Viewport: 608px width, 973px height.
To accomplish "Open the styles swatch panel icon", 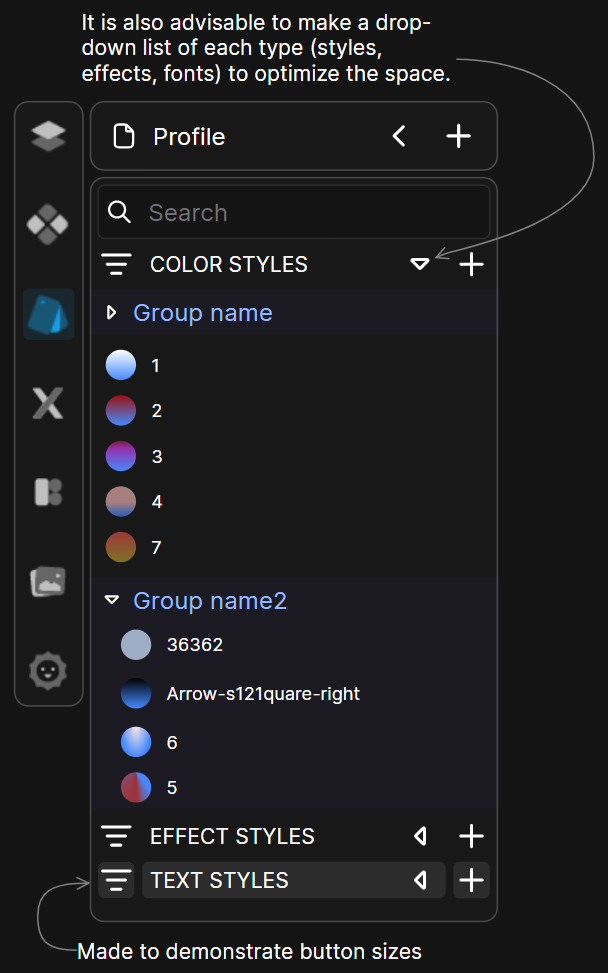I will 48,315.
